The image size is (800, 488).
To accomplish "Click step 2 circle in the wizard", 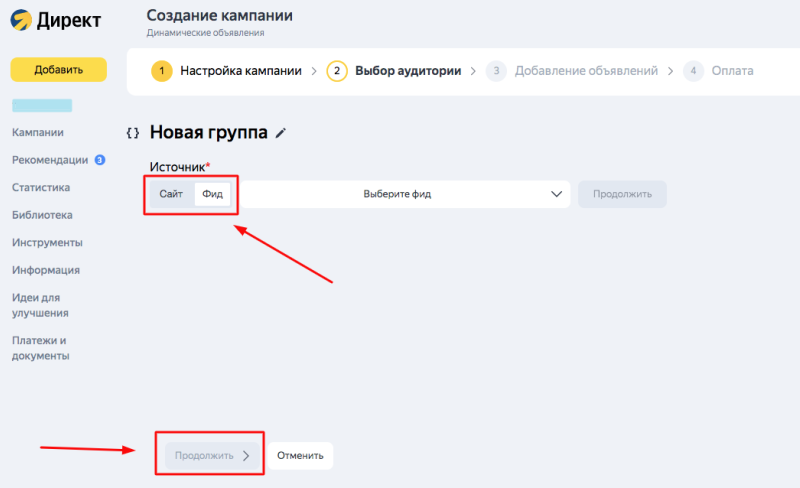I will 337,71.
